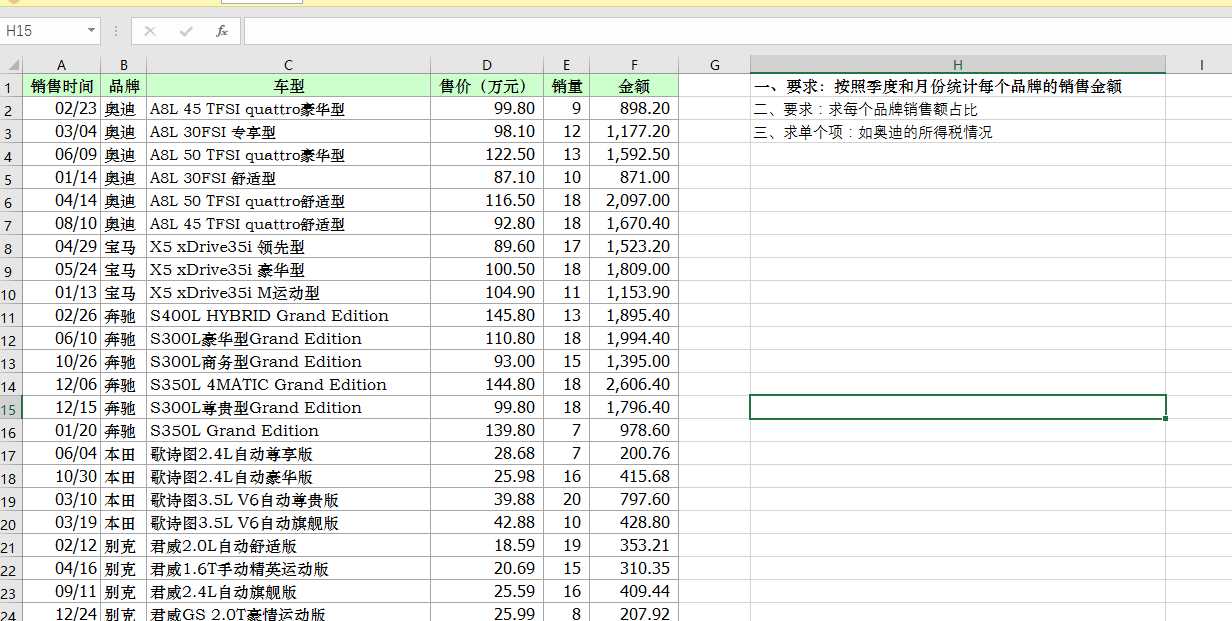Click cell 君威2.0L自动舒适版

(x=288, y=546)
